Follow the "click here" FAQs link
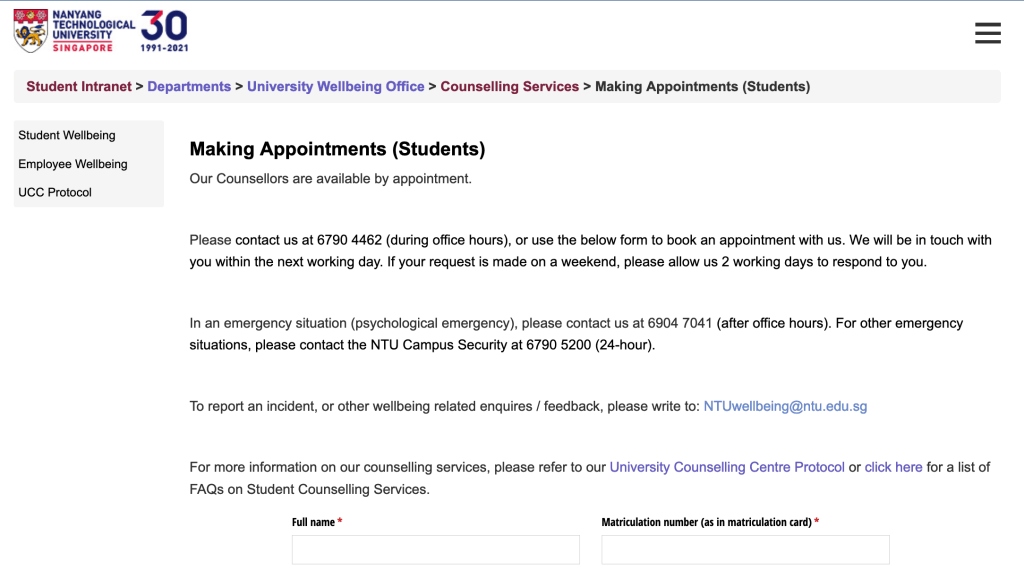Screen dimensions: 1024x578 tap(893, 467)
